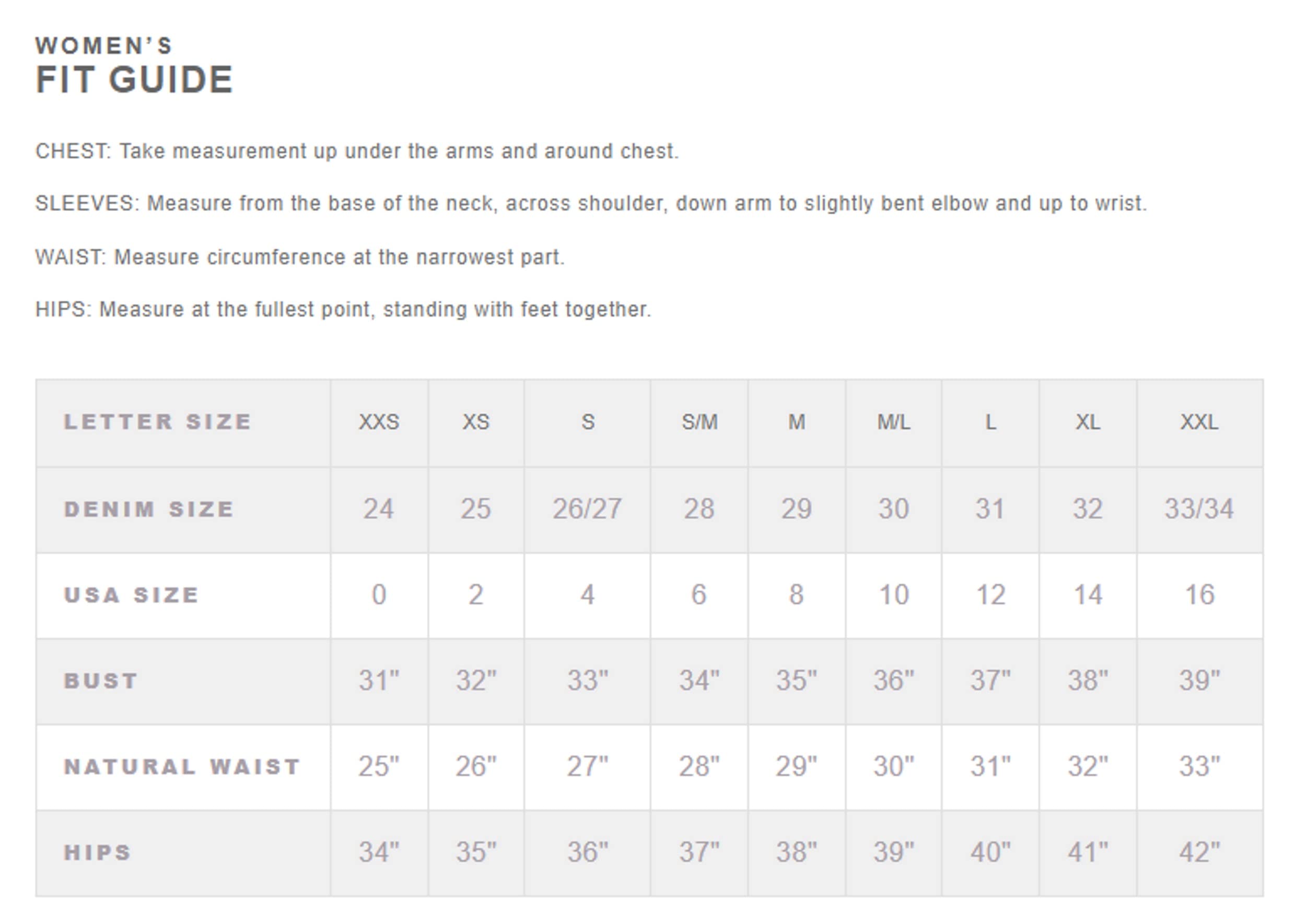Select the BUST row header
1306x924 pixels.
[x=101, y=681]
